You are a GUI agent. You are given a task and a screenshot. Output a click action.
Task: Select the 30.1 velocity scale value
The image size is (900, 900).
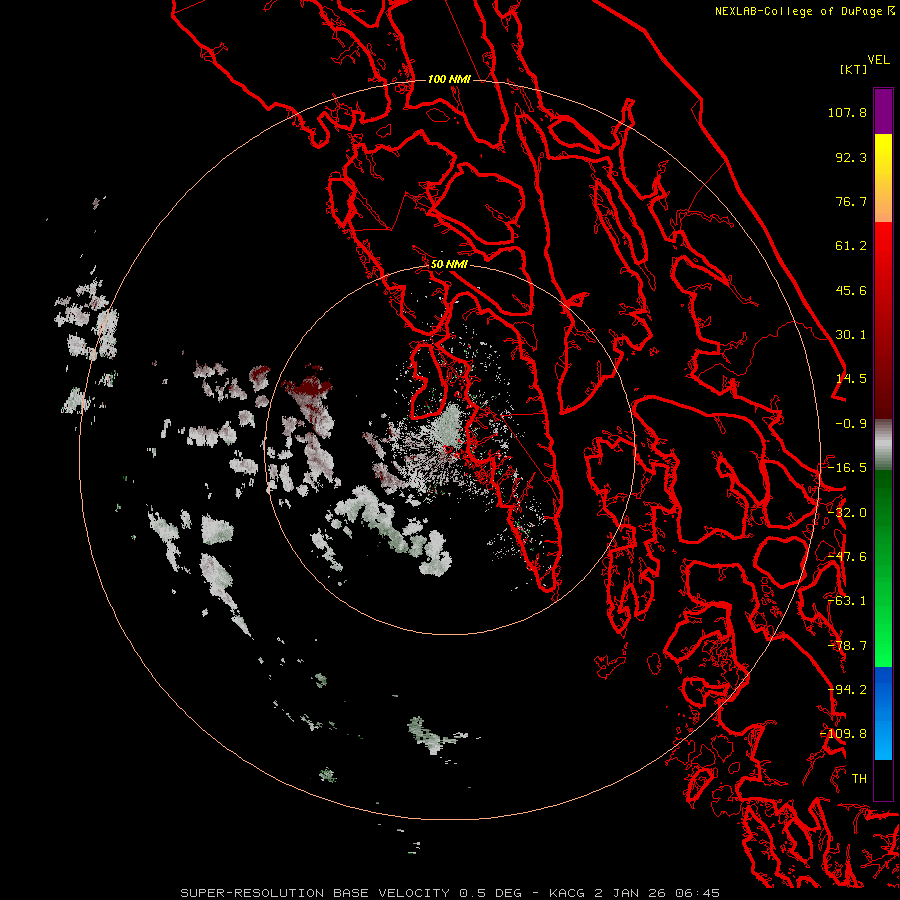coord(851,335)
